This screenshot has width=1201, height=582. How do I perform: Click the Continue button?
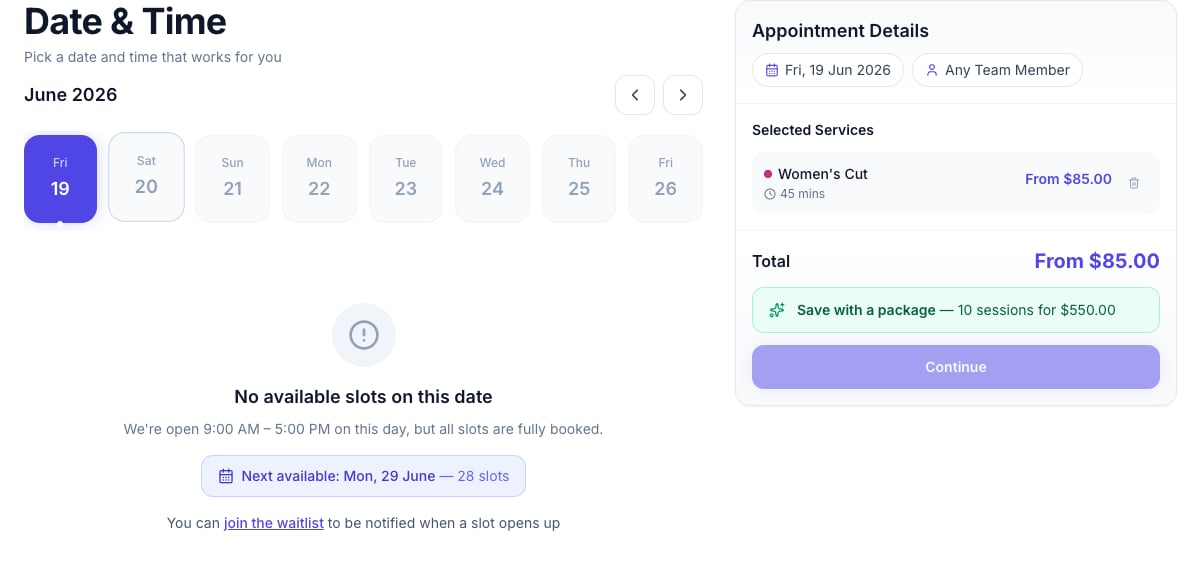pyautogui.click(x=956, y=367)
